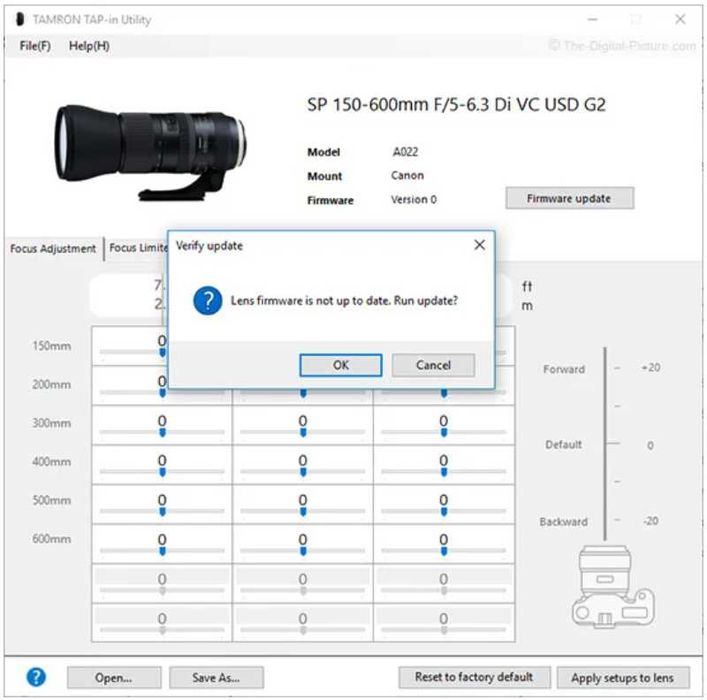Close the TAMRON TAP-in Utility window

coord(680,19)
